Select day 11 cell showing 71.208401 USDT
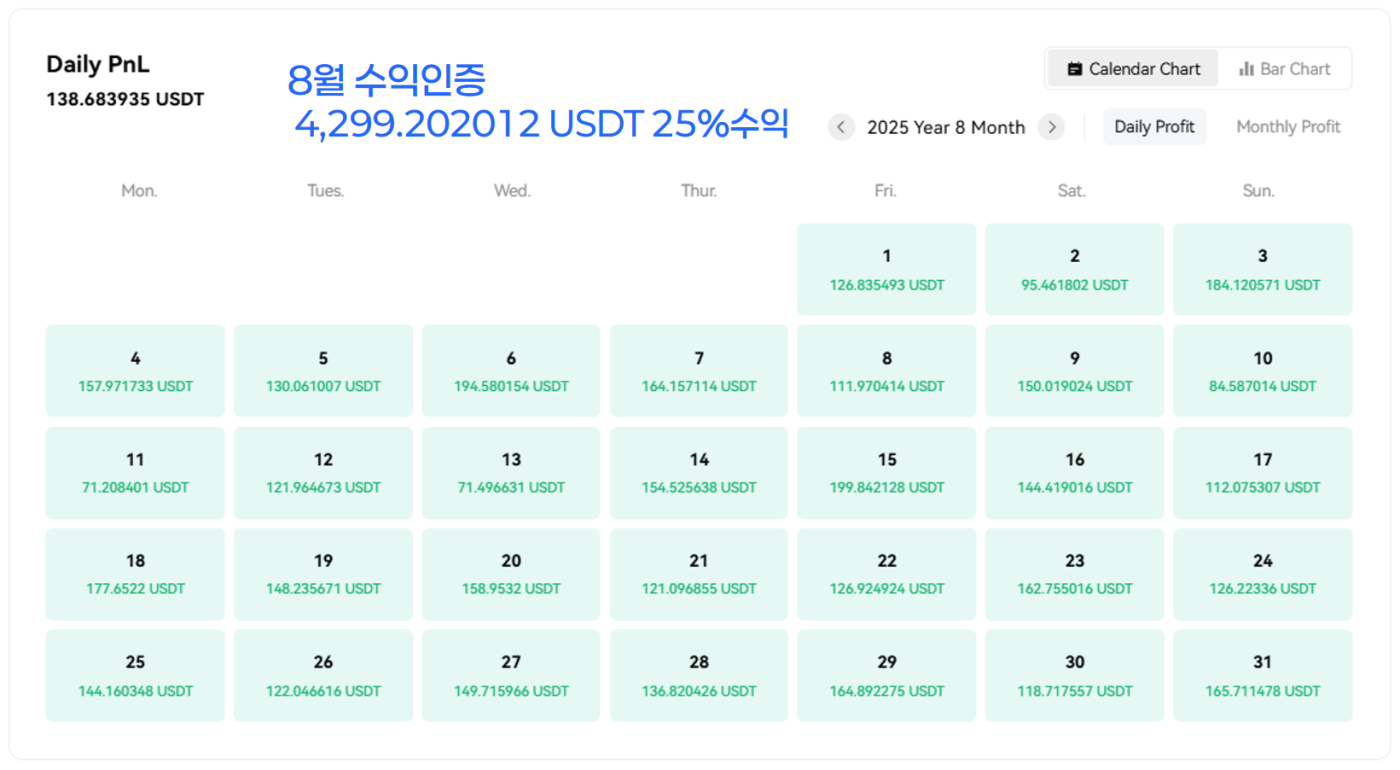 click(x=135, y=473)
